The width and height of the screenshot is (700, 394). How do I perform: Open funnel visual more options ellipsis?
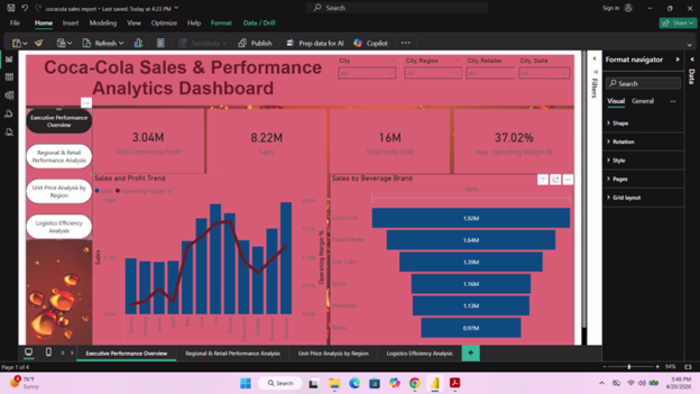pos(568,179)
